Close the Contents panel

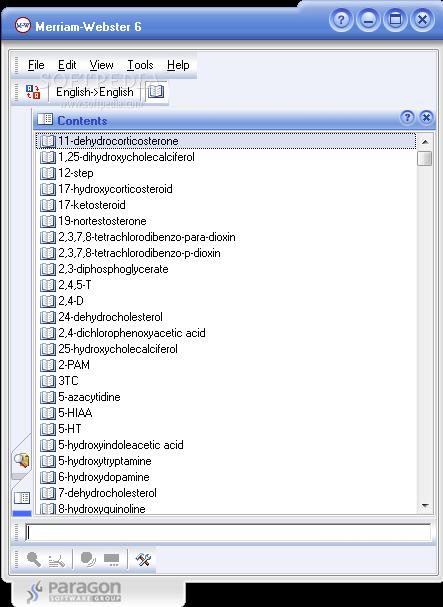[426, 117]
